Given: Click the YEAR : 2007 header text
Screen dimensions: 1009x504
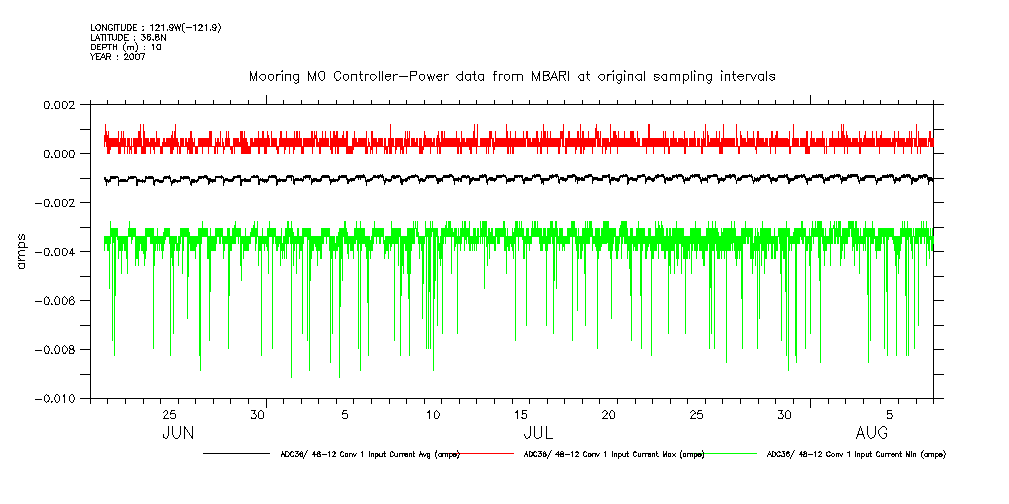Looking at the screenshot, I should 118,57.
